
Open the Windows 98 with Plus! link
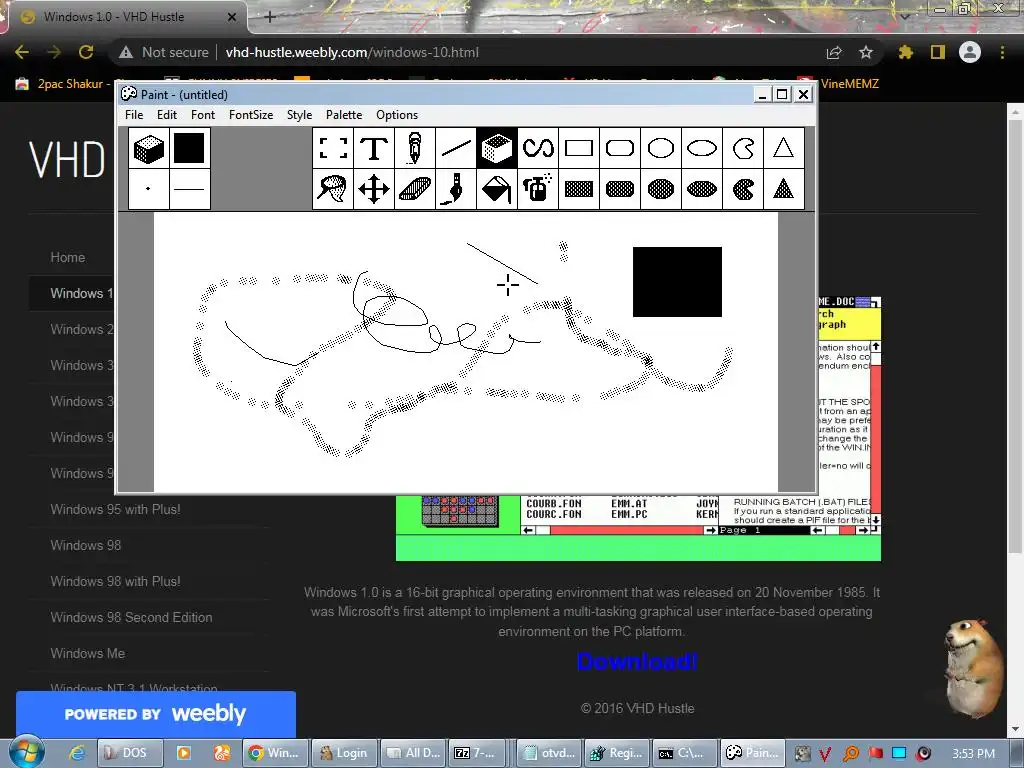[115, 581]
